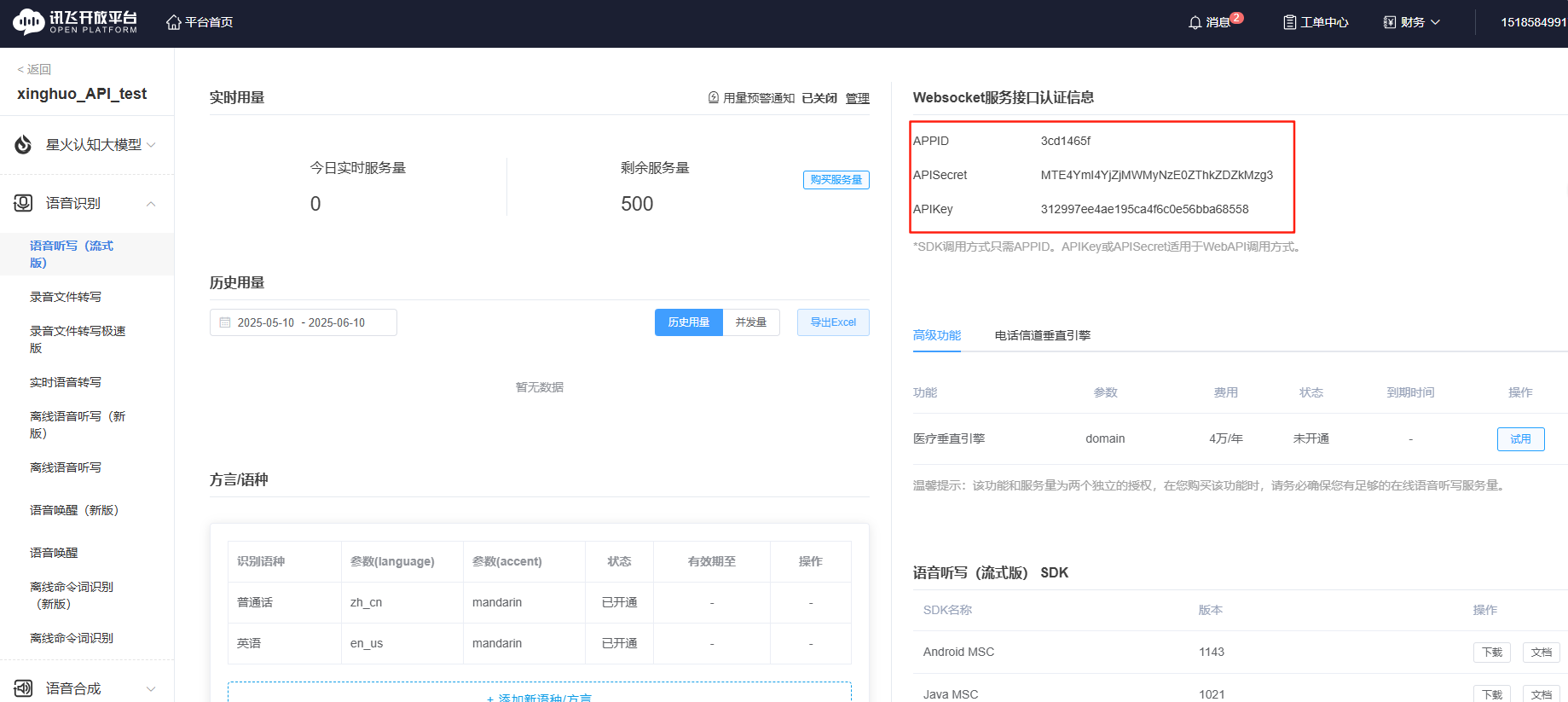Click the 工单中心 clipboard icon
Viewport: 1568px width, 702px height.
[1290, 22]
